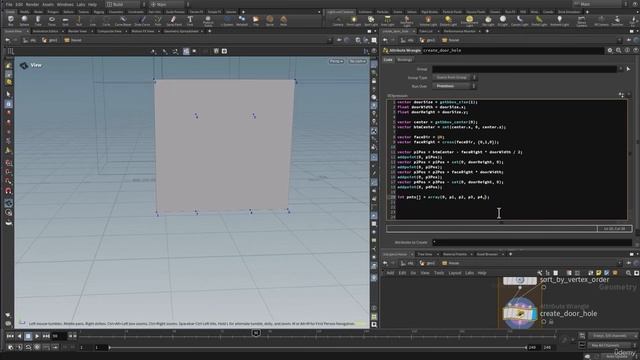Add a Camera from the lights shelf
Viewport: 640px width, 360px height.
[x=338, y=20]
